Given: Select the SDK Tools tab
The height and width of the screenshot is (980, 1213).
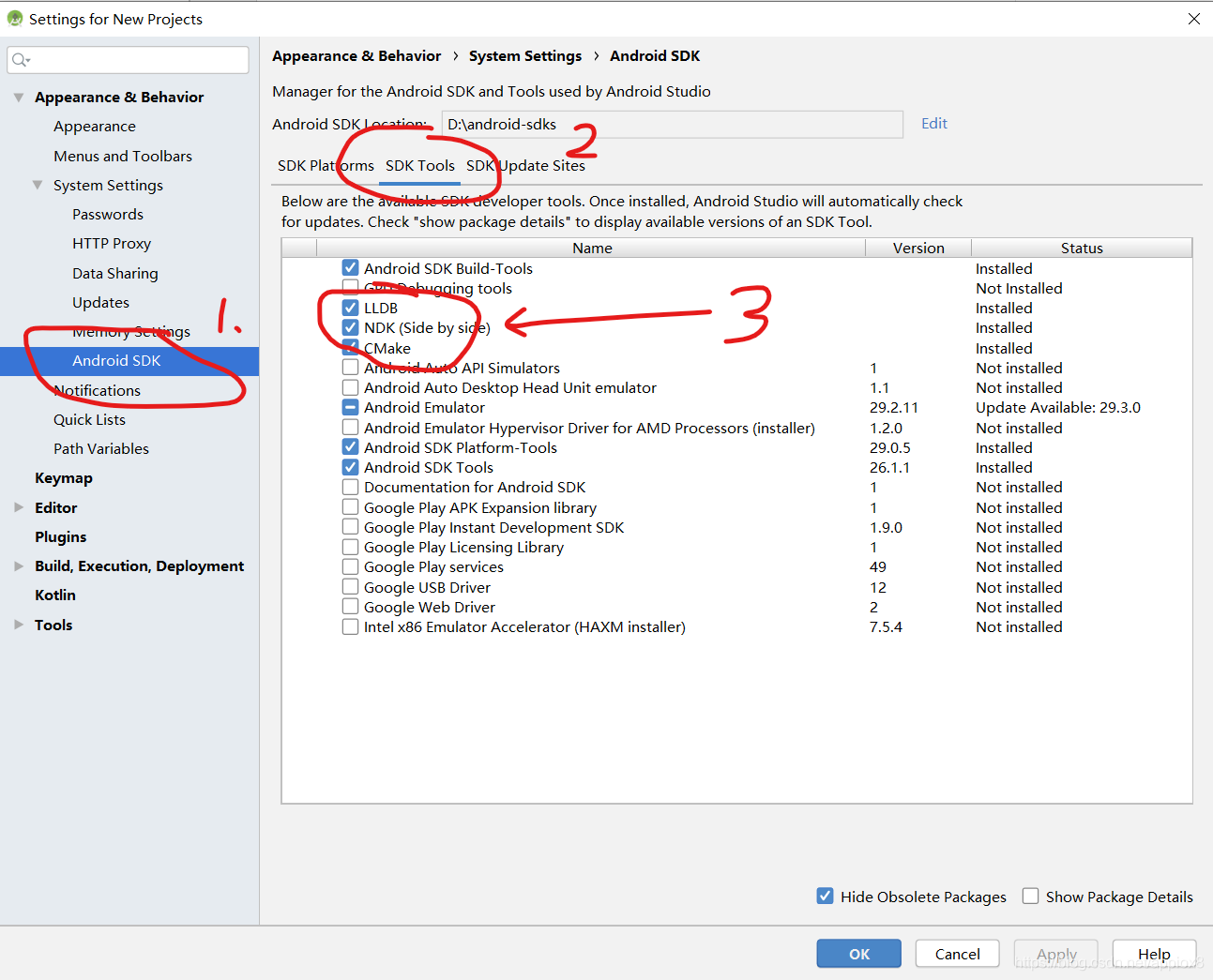Looking at the screenshot, I should pos(420,166).
